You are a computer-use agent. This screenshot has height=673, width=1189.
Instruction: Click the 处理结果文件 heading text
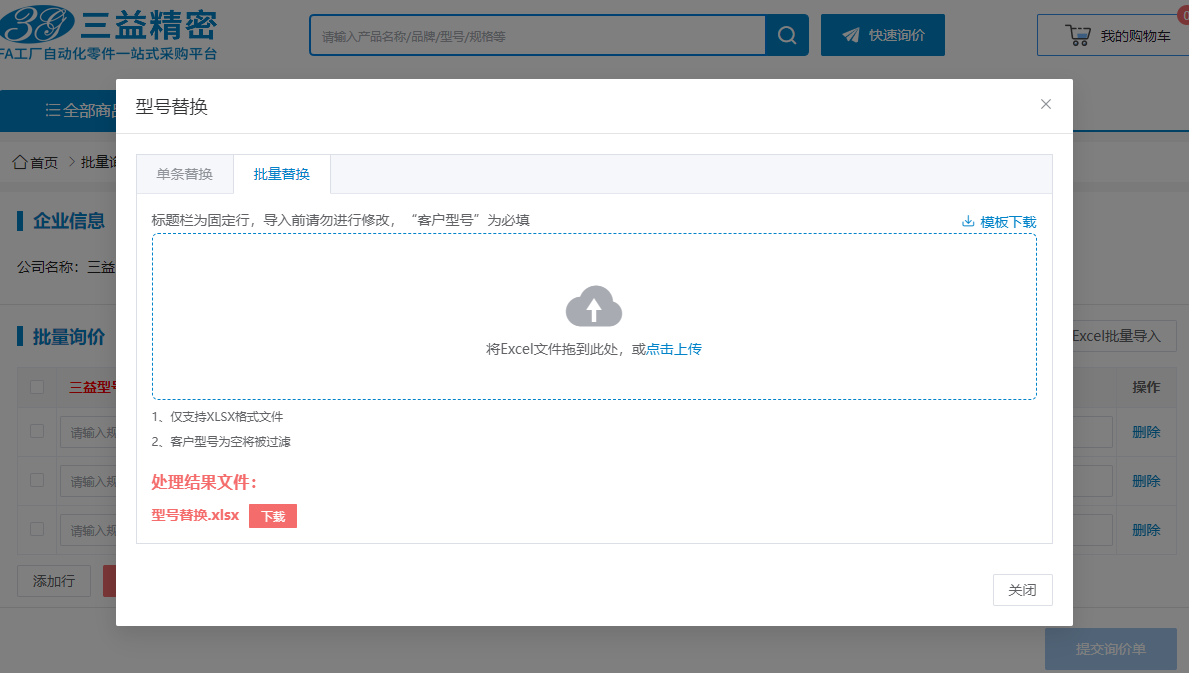[x=204, y=482]
